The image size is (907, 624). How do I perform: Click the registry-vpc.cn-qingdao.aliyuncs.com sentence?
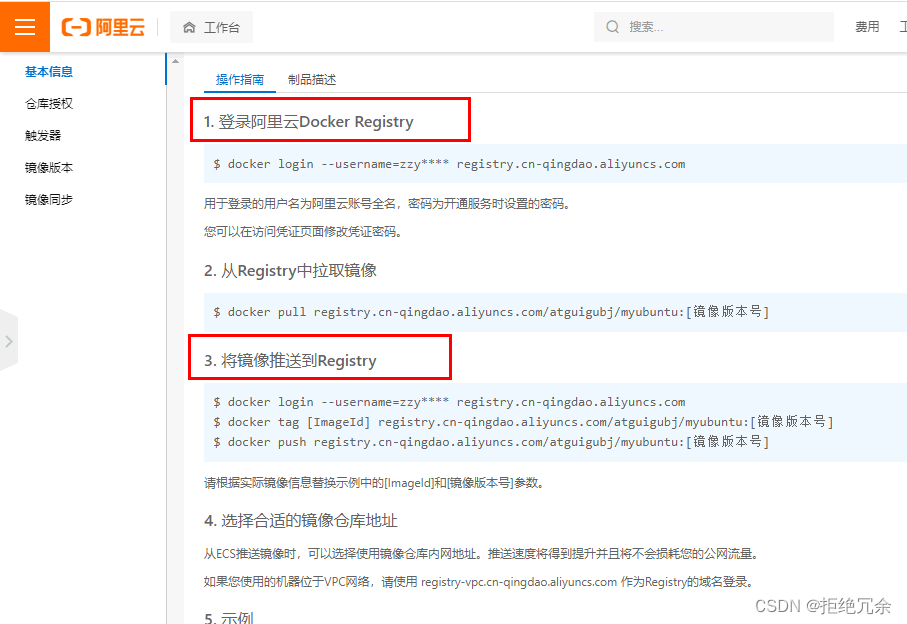coord(479,582)
